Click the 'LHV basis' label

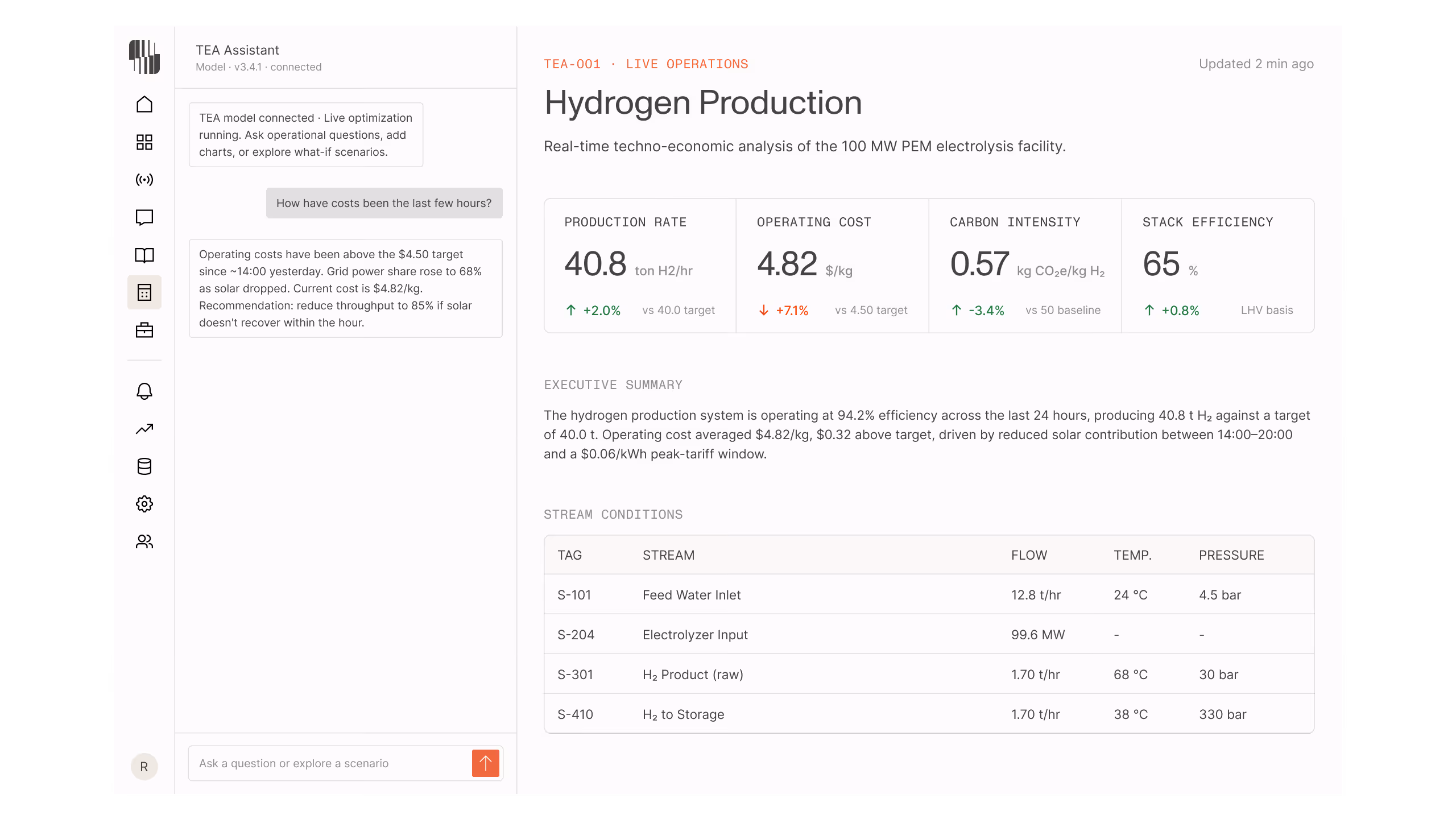(1267, 311)
